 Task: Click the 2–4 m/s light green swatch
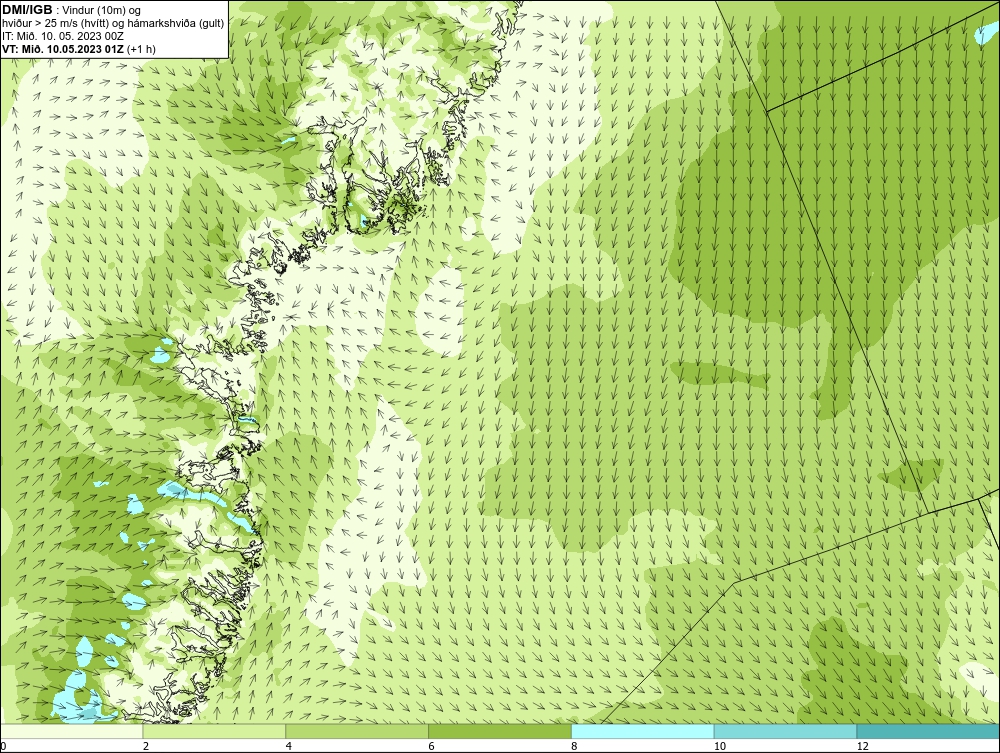[x=214, y=731]
